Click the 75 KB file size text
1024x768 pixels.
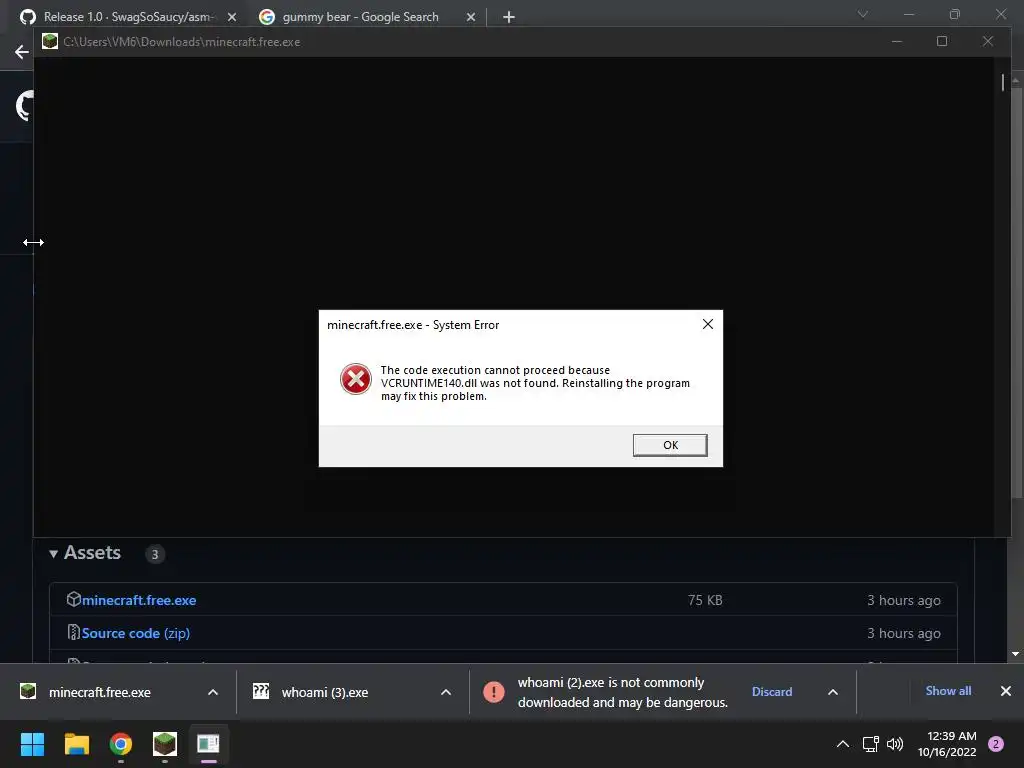[705, 600]
